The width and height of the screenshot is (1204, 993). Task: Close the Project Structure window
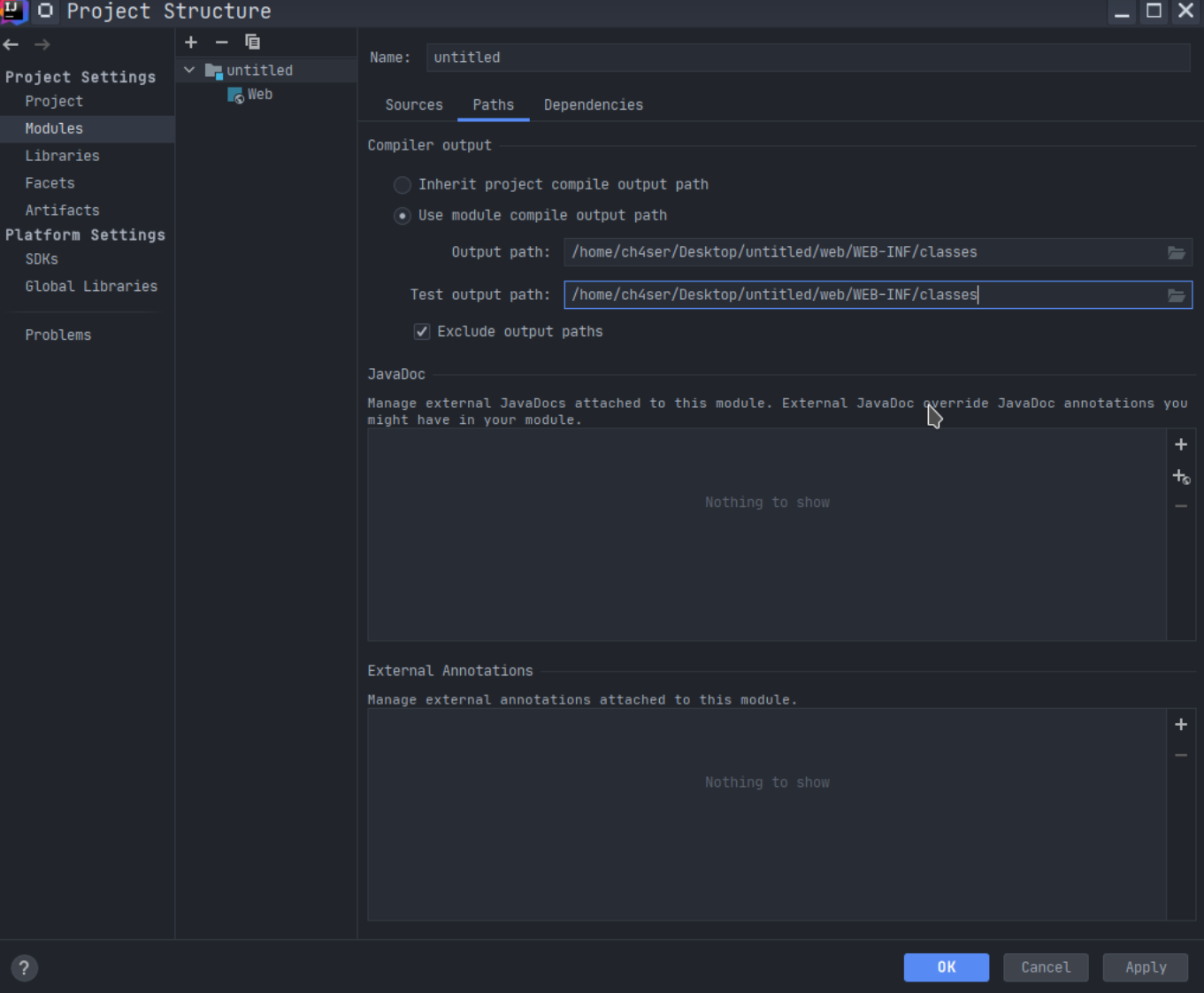(1186, 12)
